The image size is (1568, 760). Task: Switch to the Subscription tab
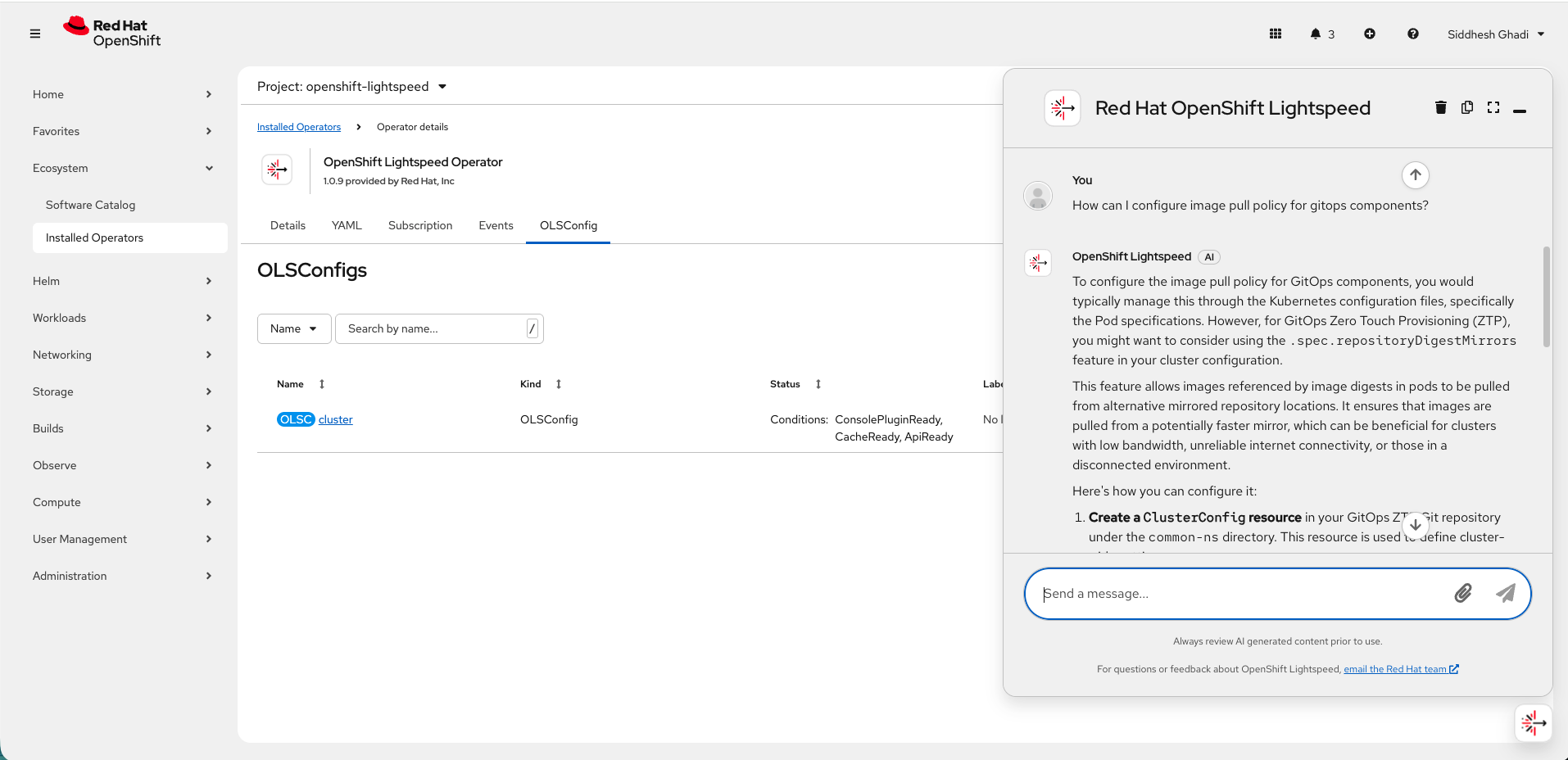click(x=420, y=225)
